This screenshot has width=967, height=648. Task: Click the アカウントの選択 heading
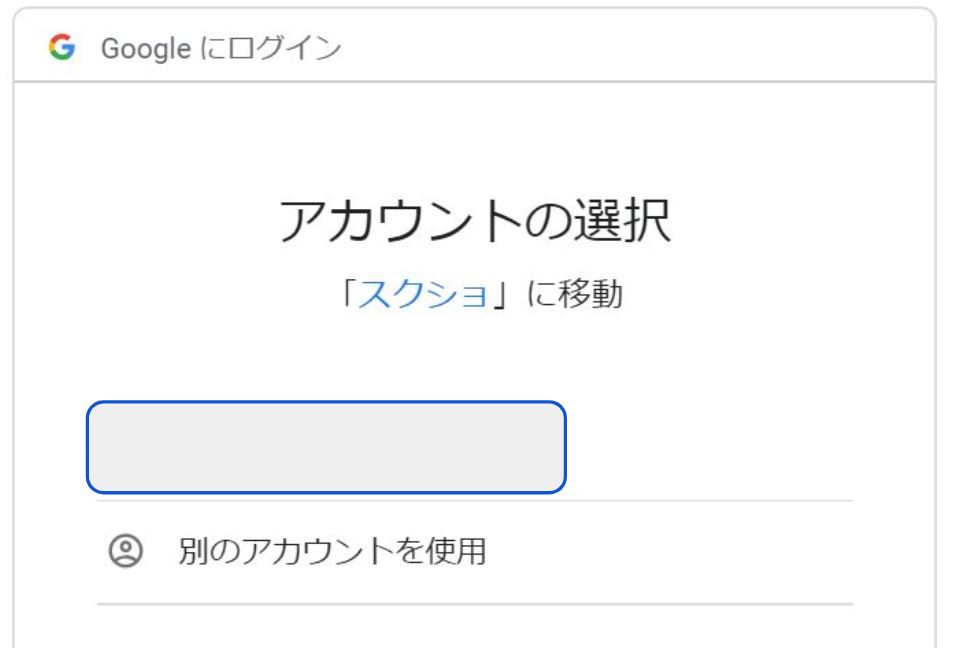(474, 222)
